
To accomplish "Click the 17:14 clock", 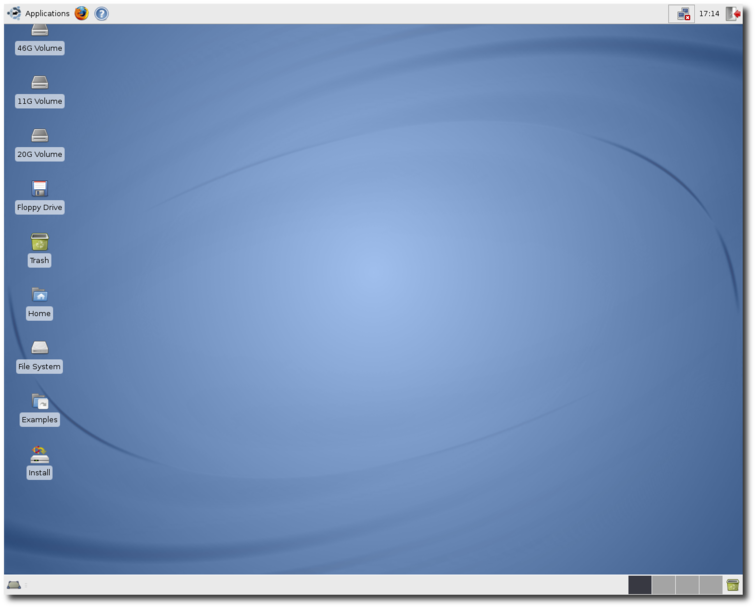I will pyautogui.click(x=709, y=14).
